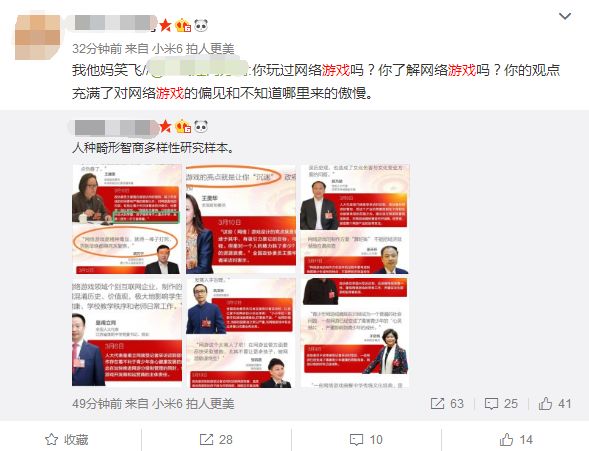Open the original post's 25 comments
This screenshot has width=589, height=451.
pyautogui.click(x=501, y=404)
